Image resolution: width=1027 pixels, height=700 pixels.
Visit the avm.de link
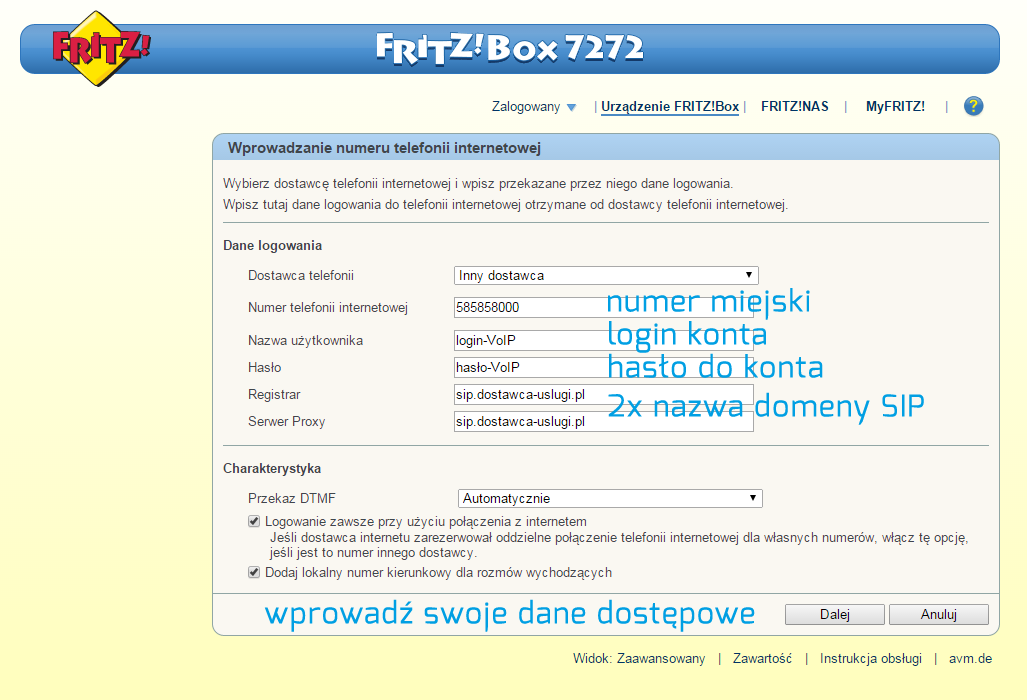[966, 658]
